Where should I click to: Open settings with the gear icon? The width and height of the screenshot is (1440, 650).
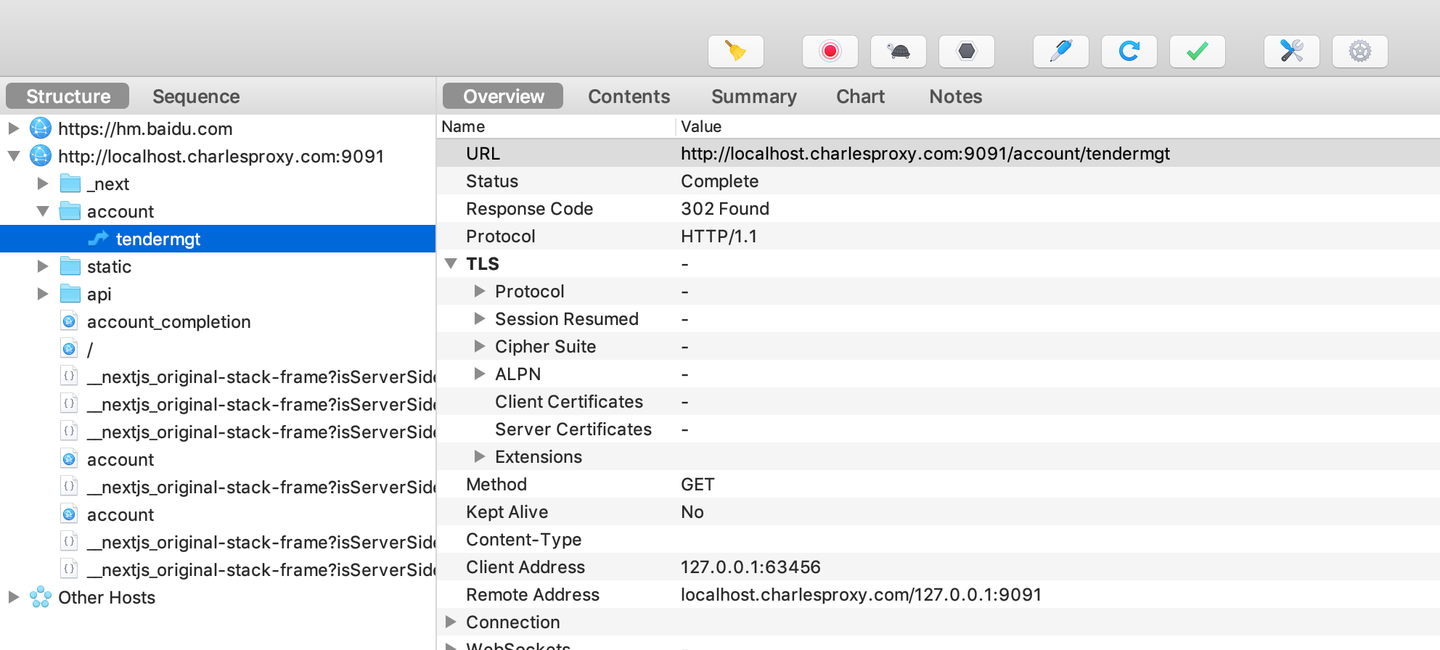tap(1360, 51)
